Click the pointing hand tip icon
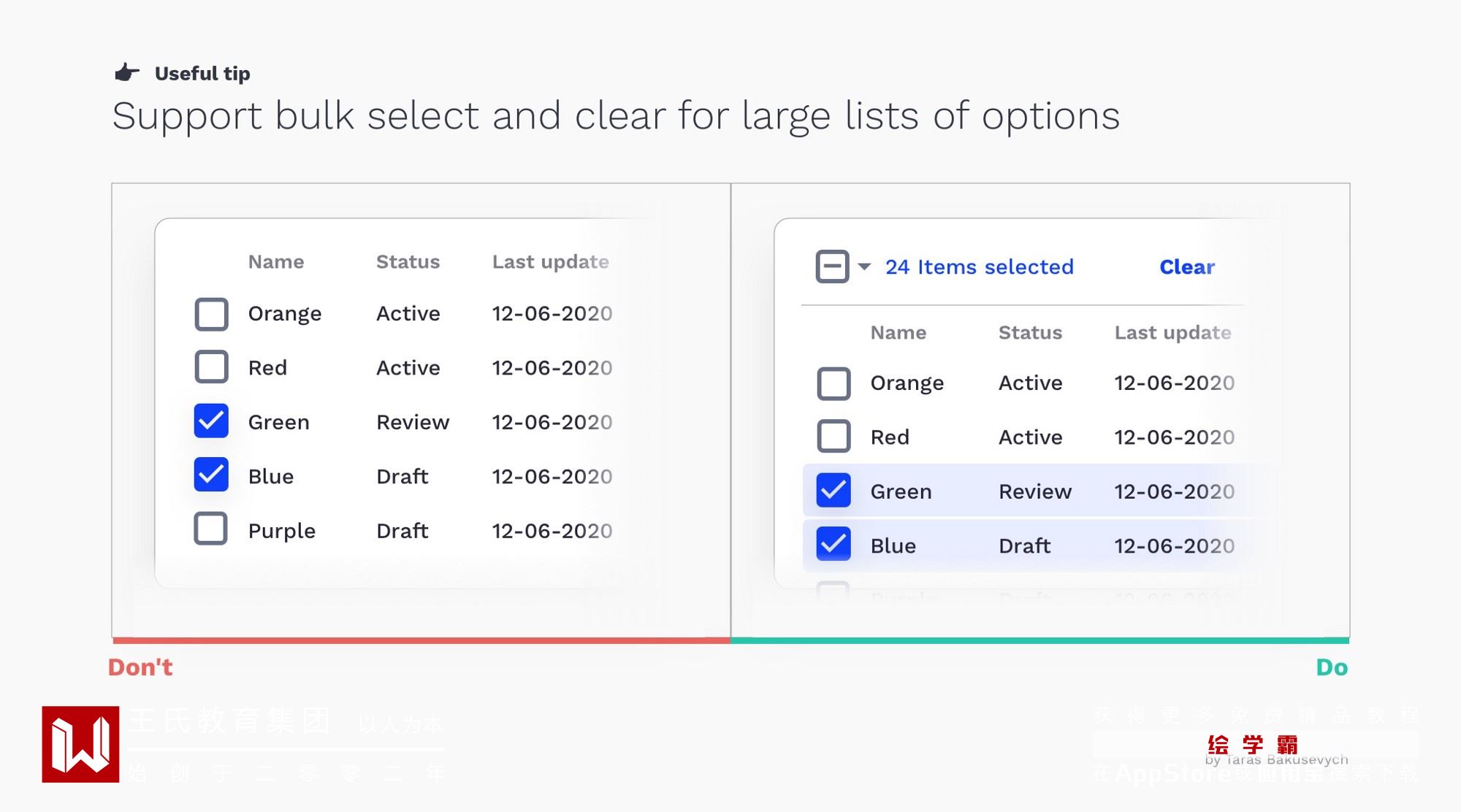This screenshot has width=1461, height=812. [x=127, y=72]
